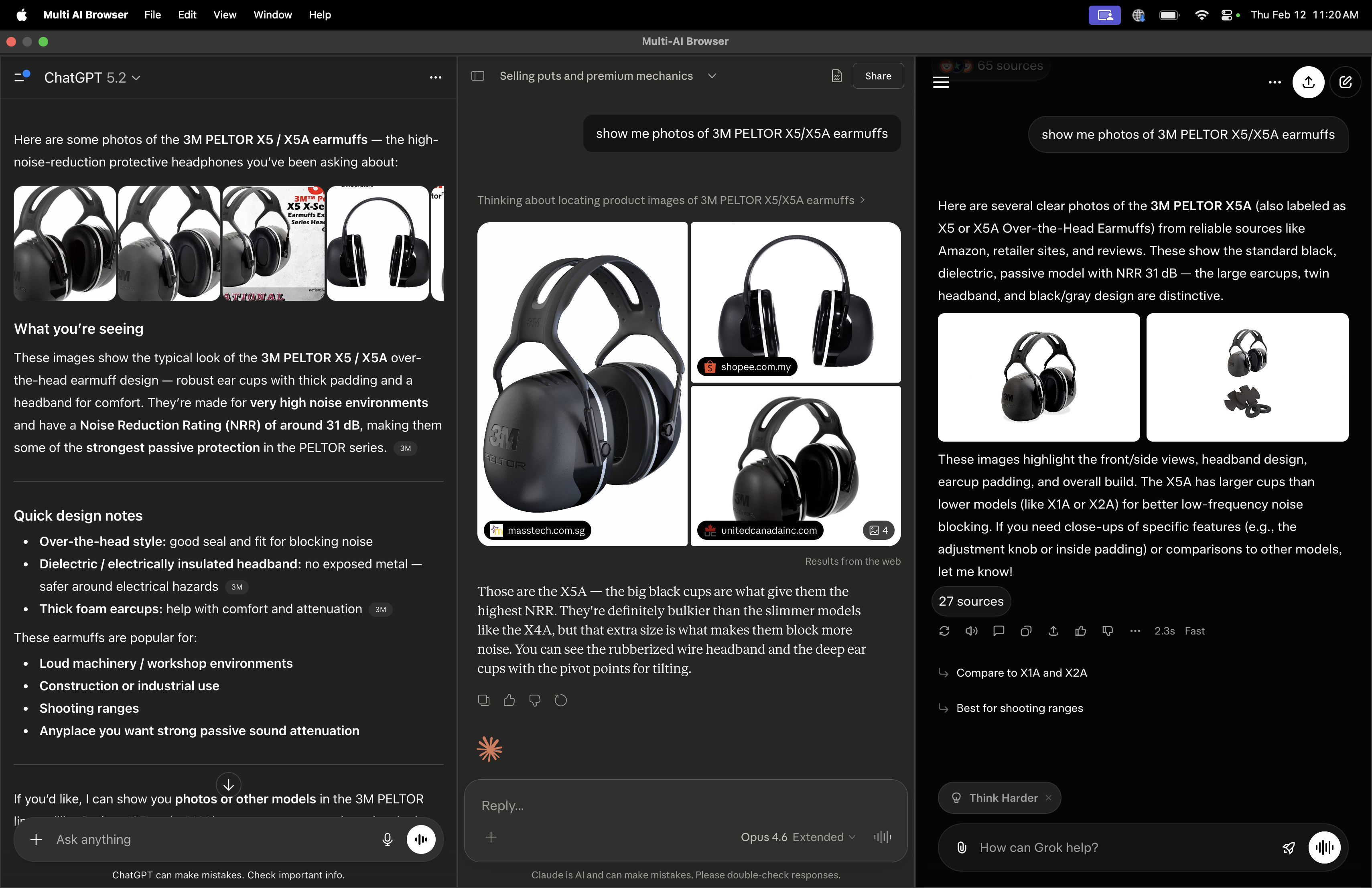Expand Claude's thinking step about product images
Image resolution: width=1372 pixels, height=888 pixels.
(x=863, y=200)
